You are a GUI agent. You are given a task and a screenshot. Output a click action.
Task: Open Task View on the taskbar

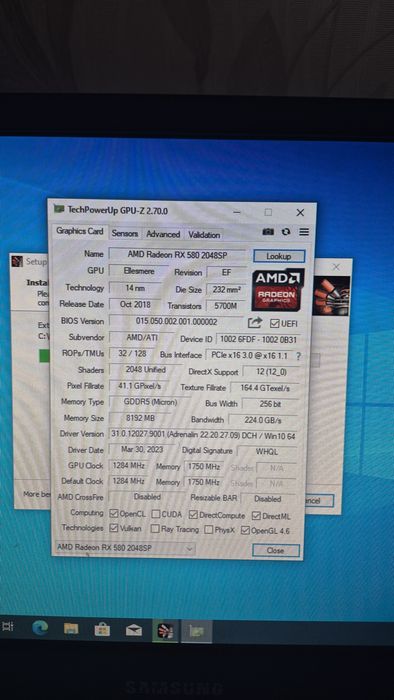pos(8,626)
